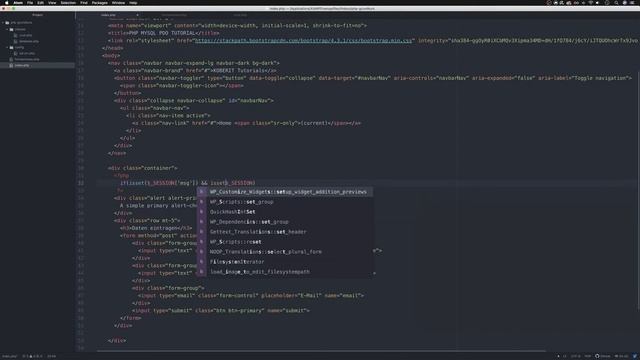This screenshot has height=360, width=640.
Task: Open the File menu
Action: [x=30, y=2]
